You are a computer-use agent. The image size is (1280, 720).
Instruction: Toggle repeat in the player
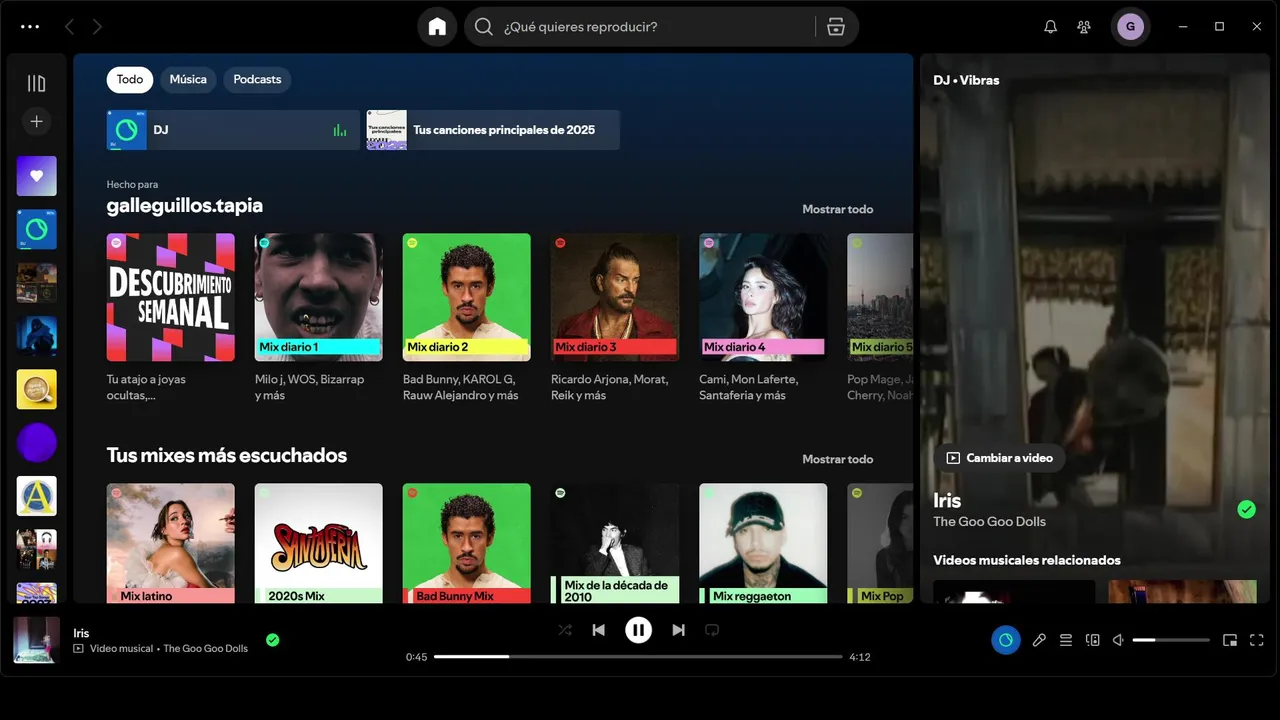(x=712, y=630)
